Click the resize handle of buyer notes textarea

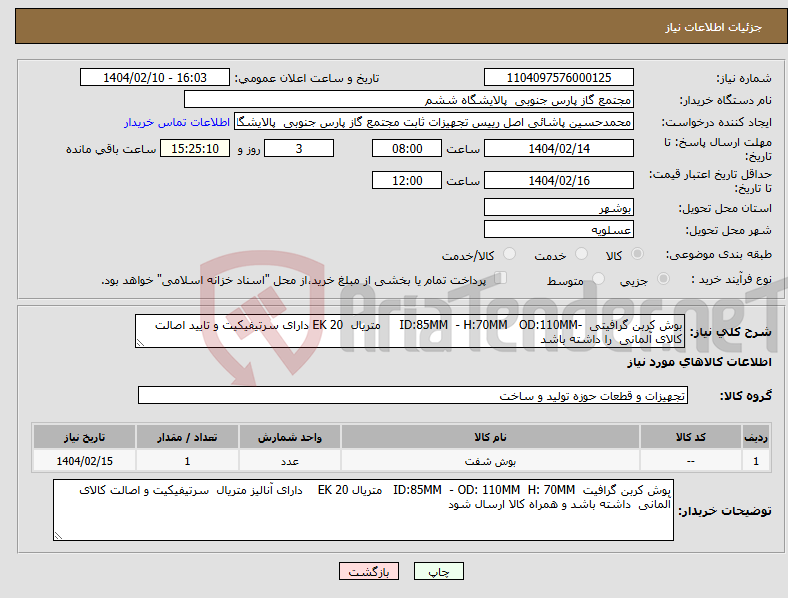point(58,536)
